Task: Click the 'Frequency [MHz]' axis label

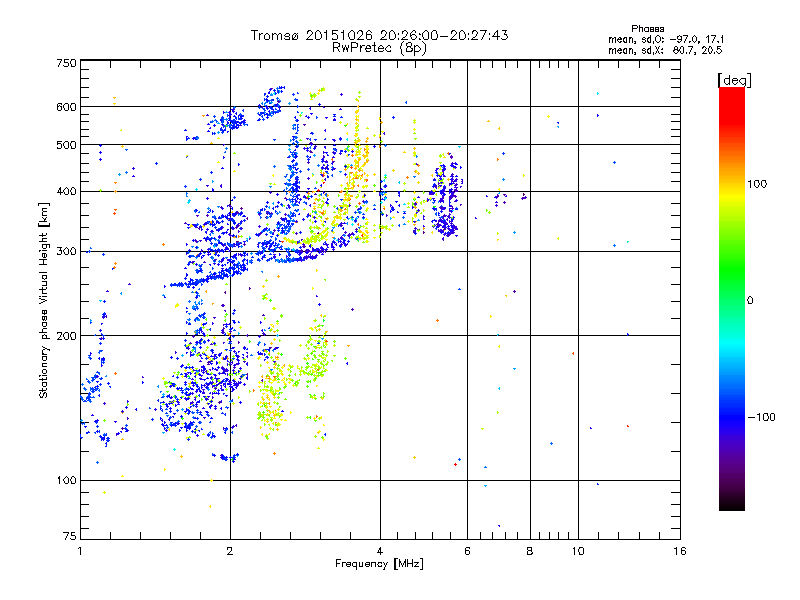Action: [x=379, y=564]
